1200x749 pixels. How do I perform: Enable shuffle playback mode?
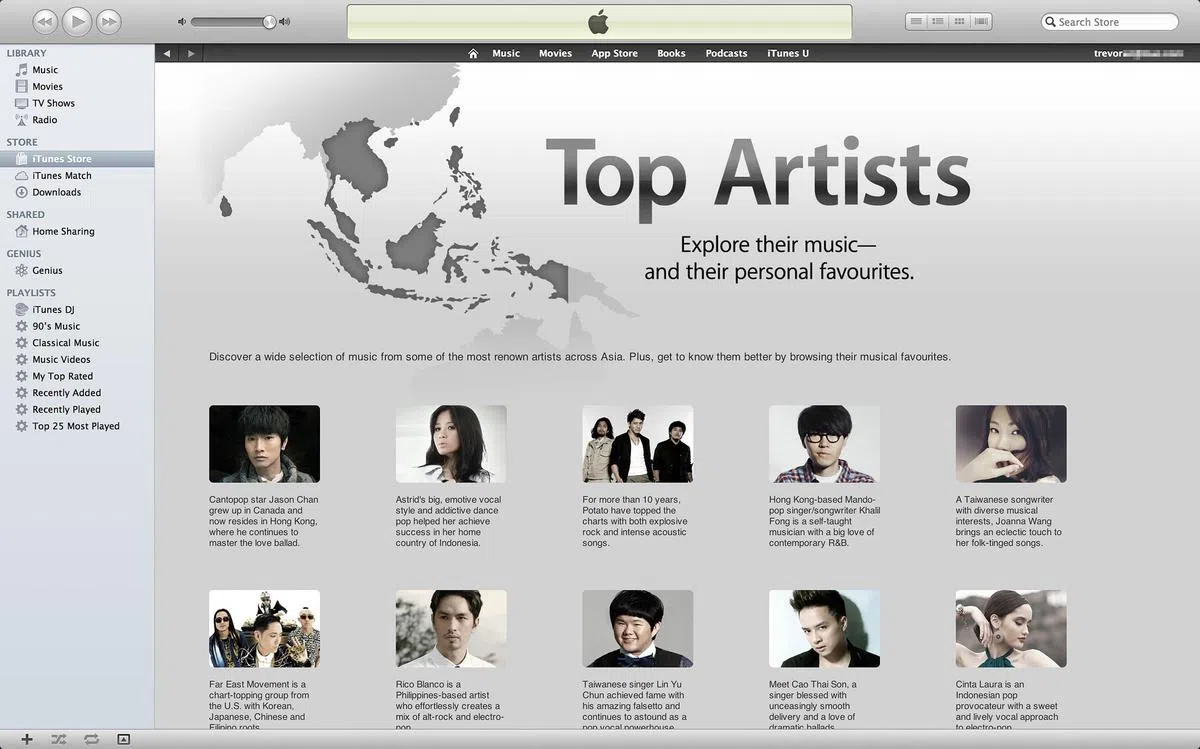click(57, 739)
